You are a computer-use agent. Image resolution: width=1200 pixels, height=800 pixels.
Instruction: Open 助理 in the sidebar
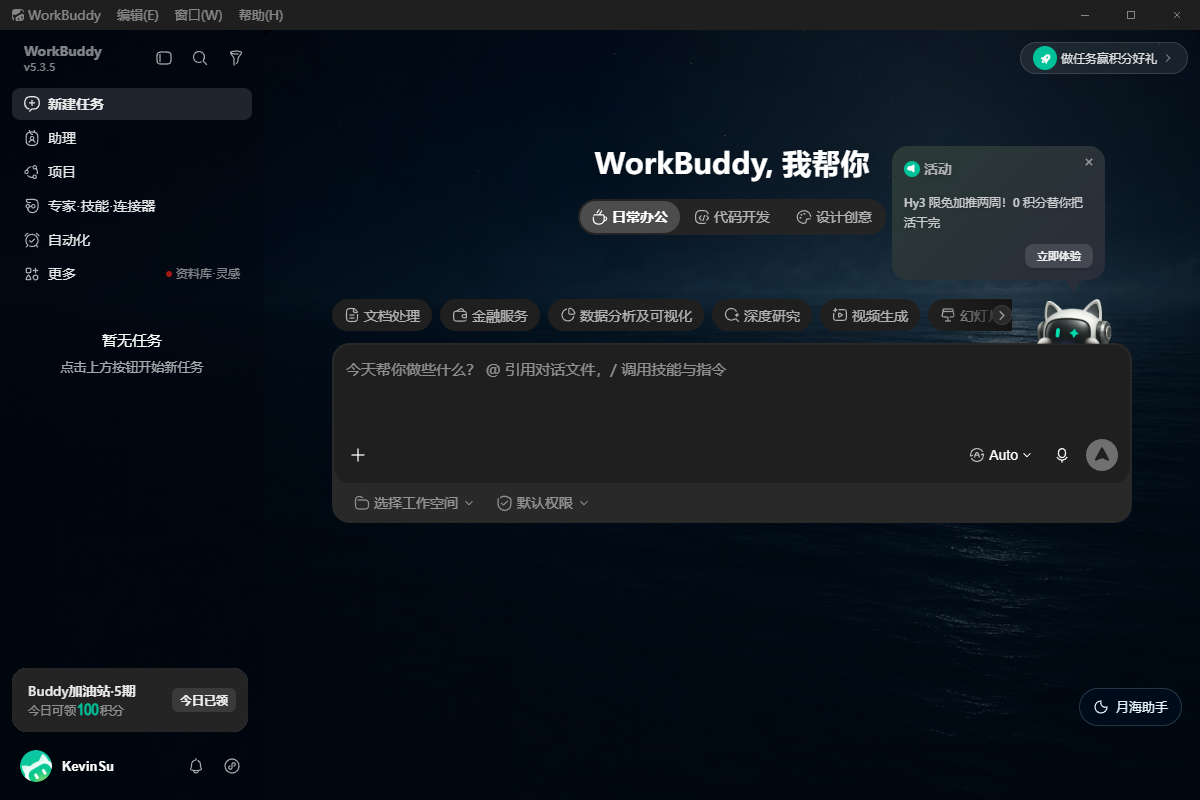click(132, 138)
